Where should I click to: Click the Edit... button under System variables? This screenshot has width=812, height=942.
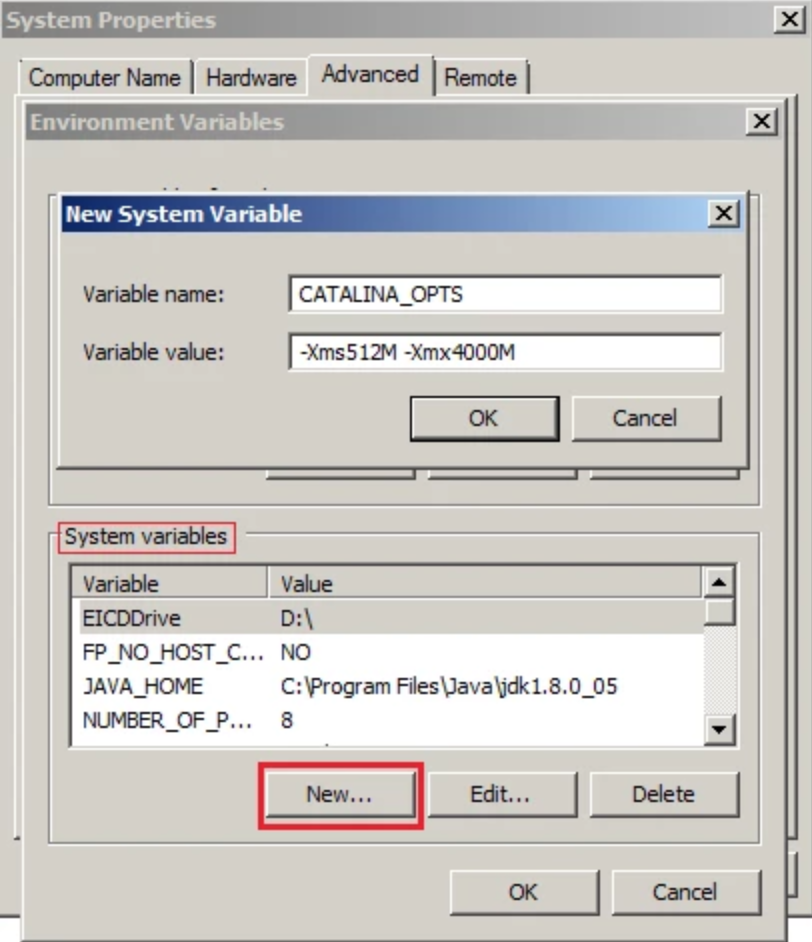coord(500,794)
